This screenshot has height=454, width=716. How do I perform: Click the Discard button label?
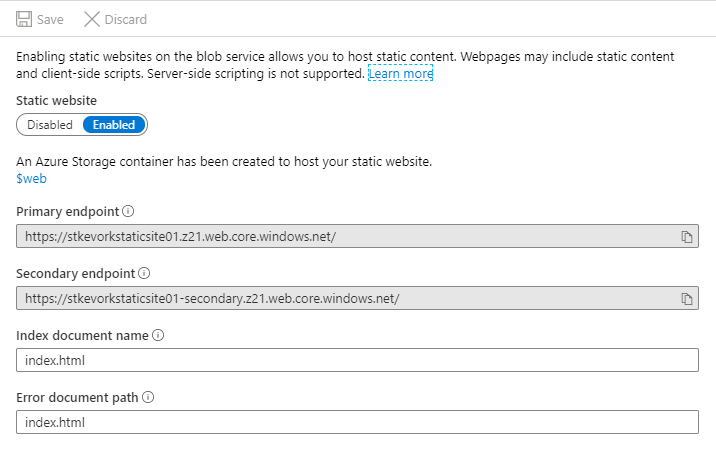[125, 19]
